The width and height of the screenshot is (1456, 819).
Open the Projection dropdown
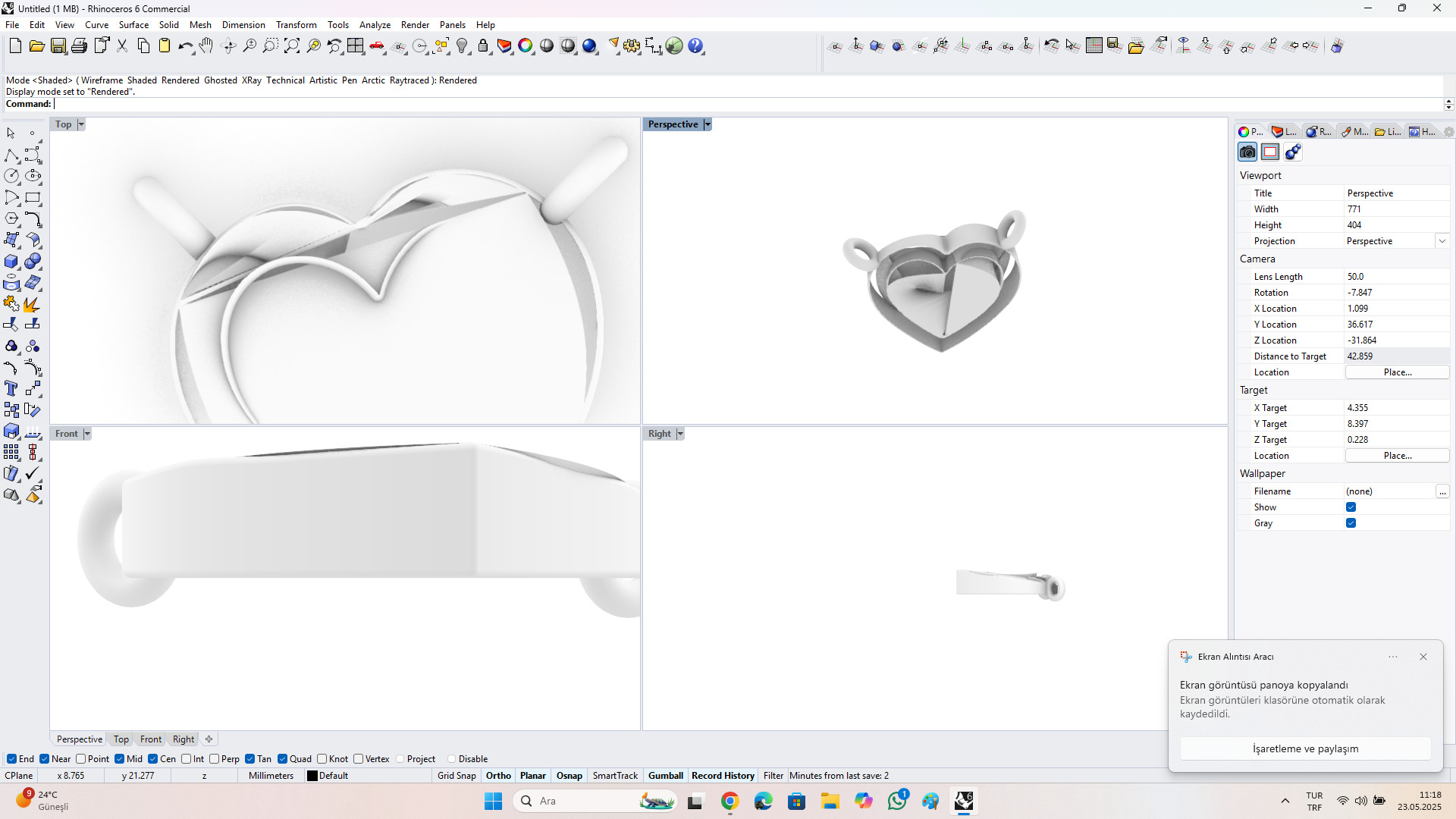pyautogui.click(x=1442, y=241)
